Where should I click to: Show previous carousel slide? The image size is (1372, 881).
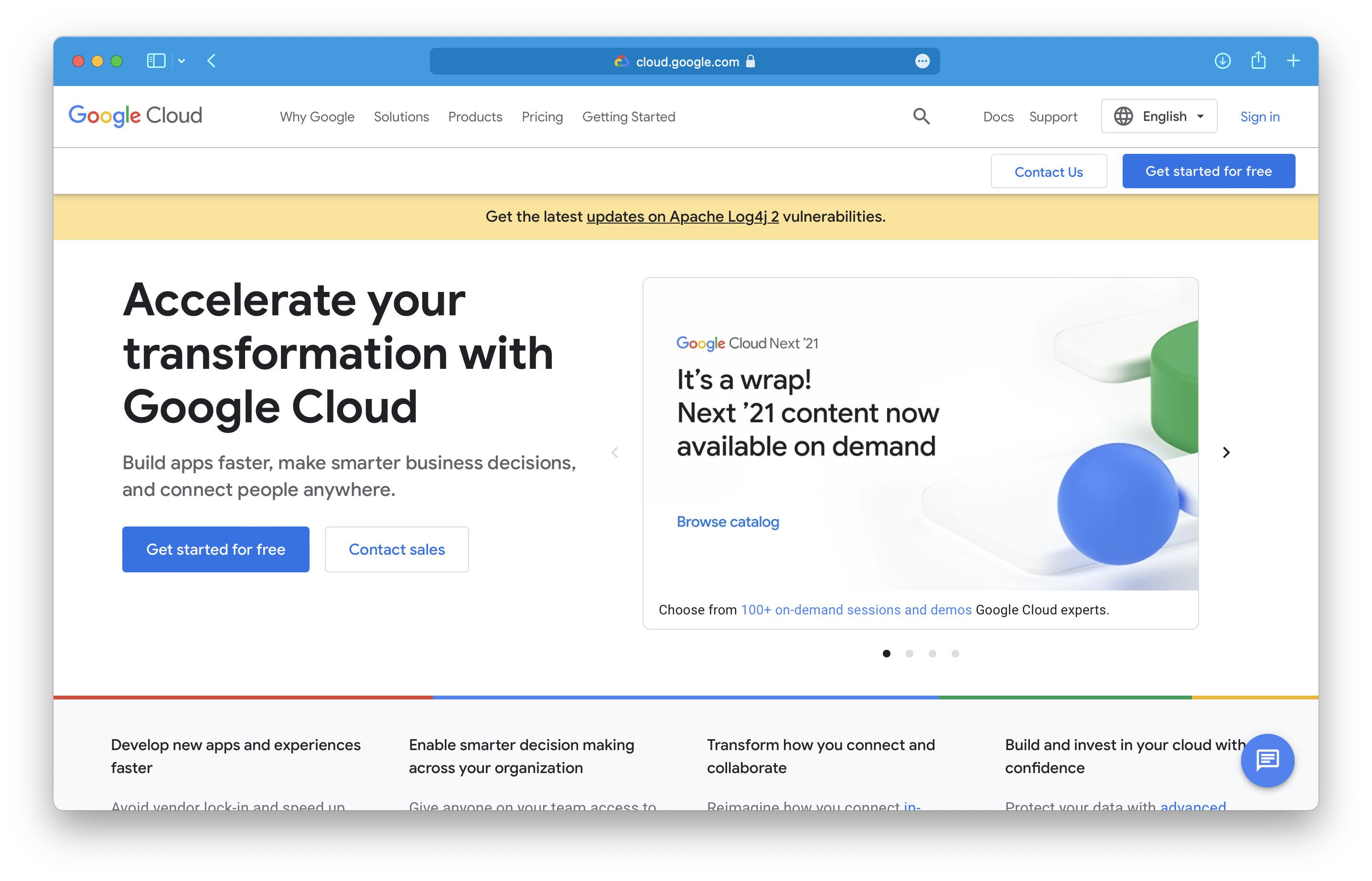pyautogui.click(x=615, y=452)
